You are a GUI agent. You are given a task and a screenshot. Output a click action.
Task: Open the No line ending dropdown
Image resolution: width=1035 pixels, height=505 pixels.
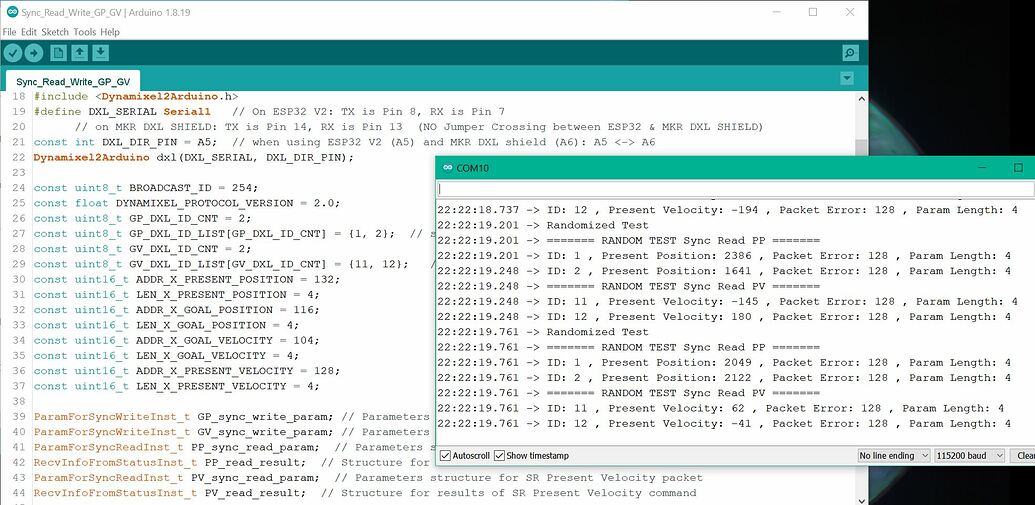point(893,456)
